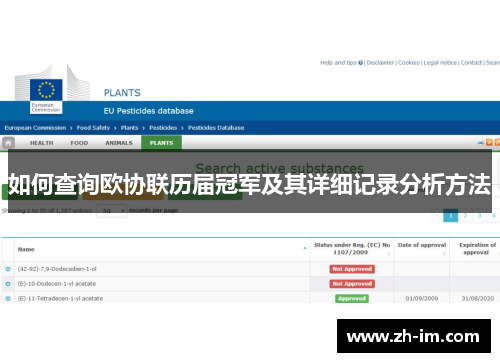Click expiration date 31/08/2020
The image size is (500, 362).
click(478, 299)
